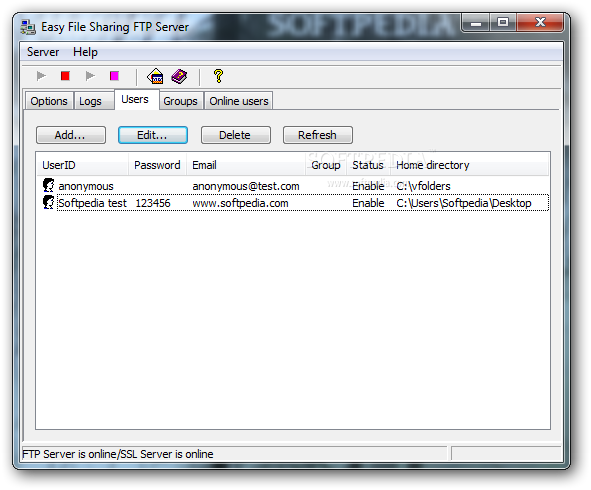Screen dimensions: 591x490
Task: Open the purple help book icon
Action: click(x=179, y=76)
